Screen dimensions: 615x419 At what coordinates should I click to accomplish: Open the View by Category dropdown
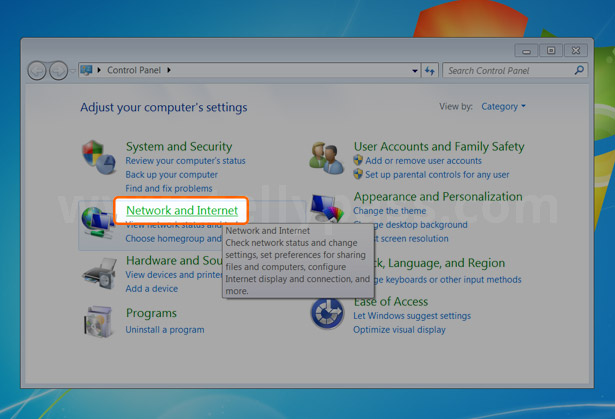(x=503, y=106)
